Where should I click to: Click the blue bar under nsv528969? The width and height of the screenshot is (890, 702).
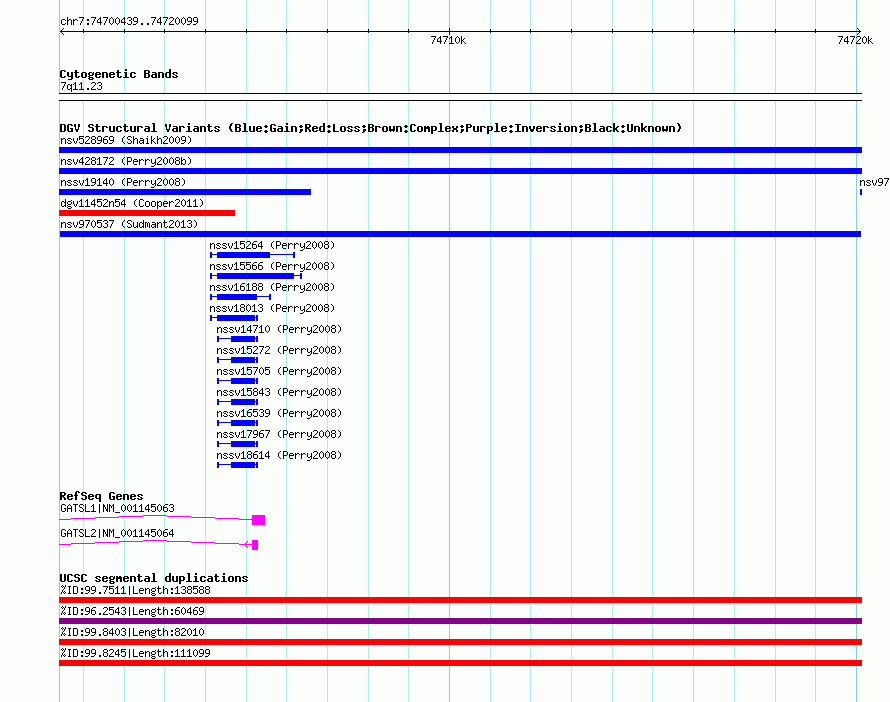pos(460,150)
